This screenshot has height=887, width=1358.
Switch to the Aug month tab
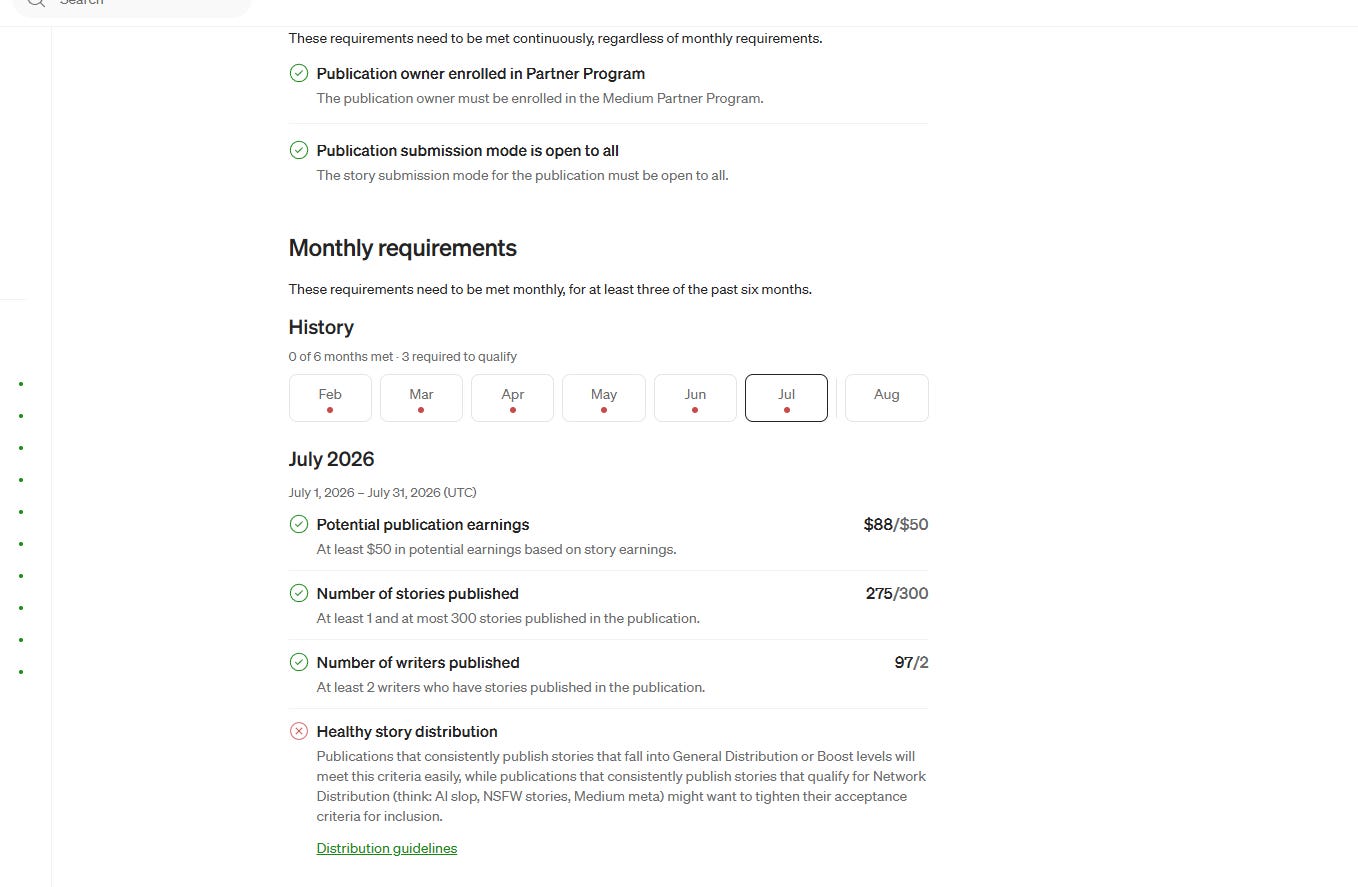coord(887,398)
